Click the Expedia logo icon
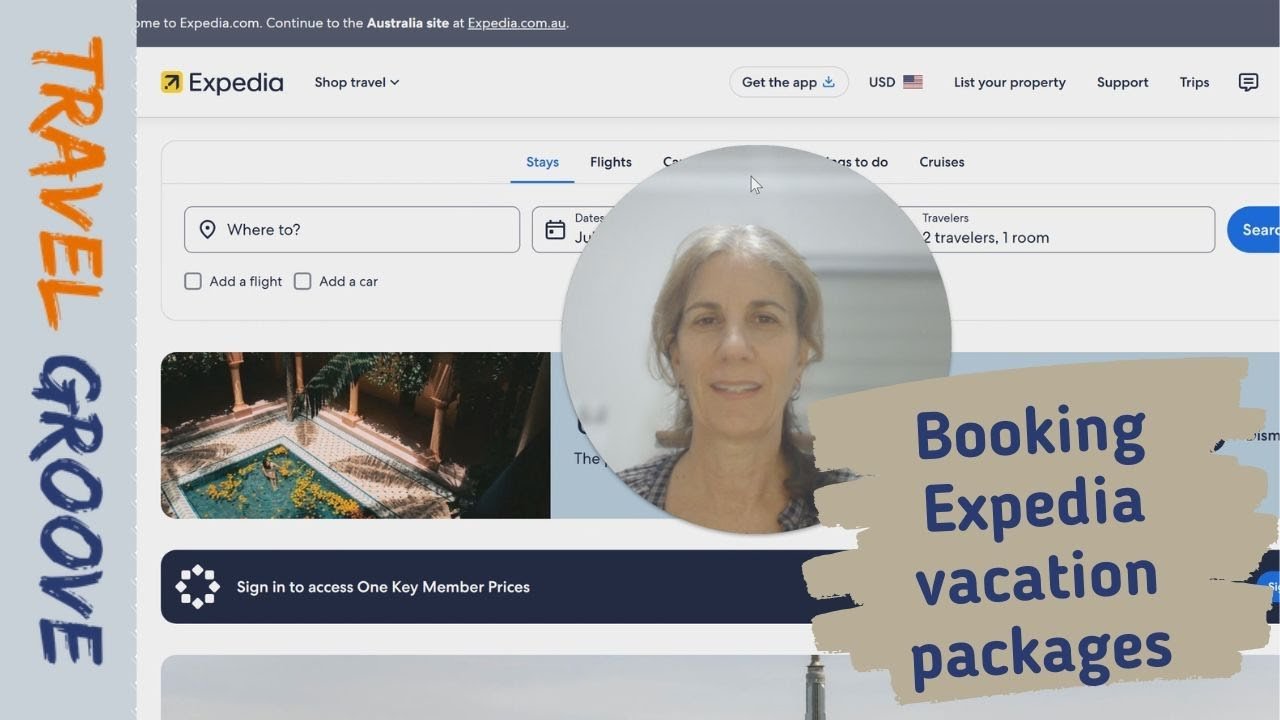 coord(172,82)
